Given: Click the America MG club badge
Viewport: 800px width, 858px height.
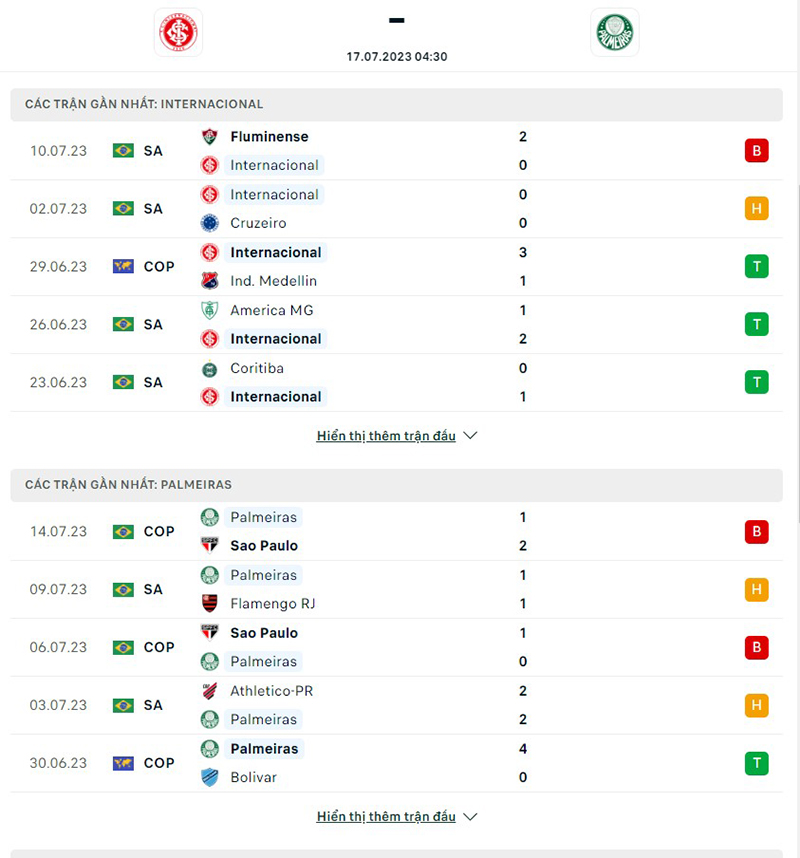Looking at the screenshot, I should point(211,310).
